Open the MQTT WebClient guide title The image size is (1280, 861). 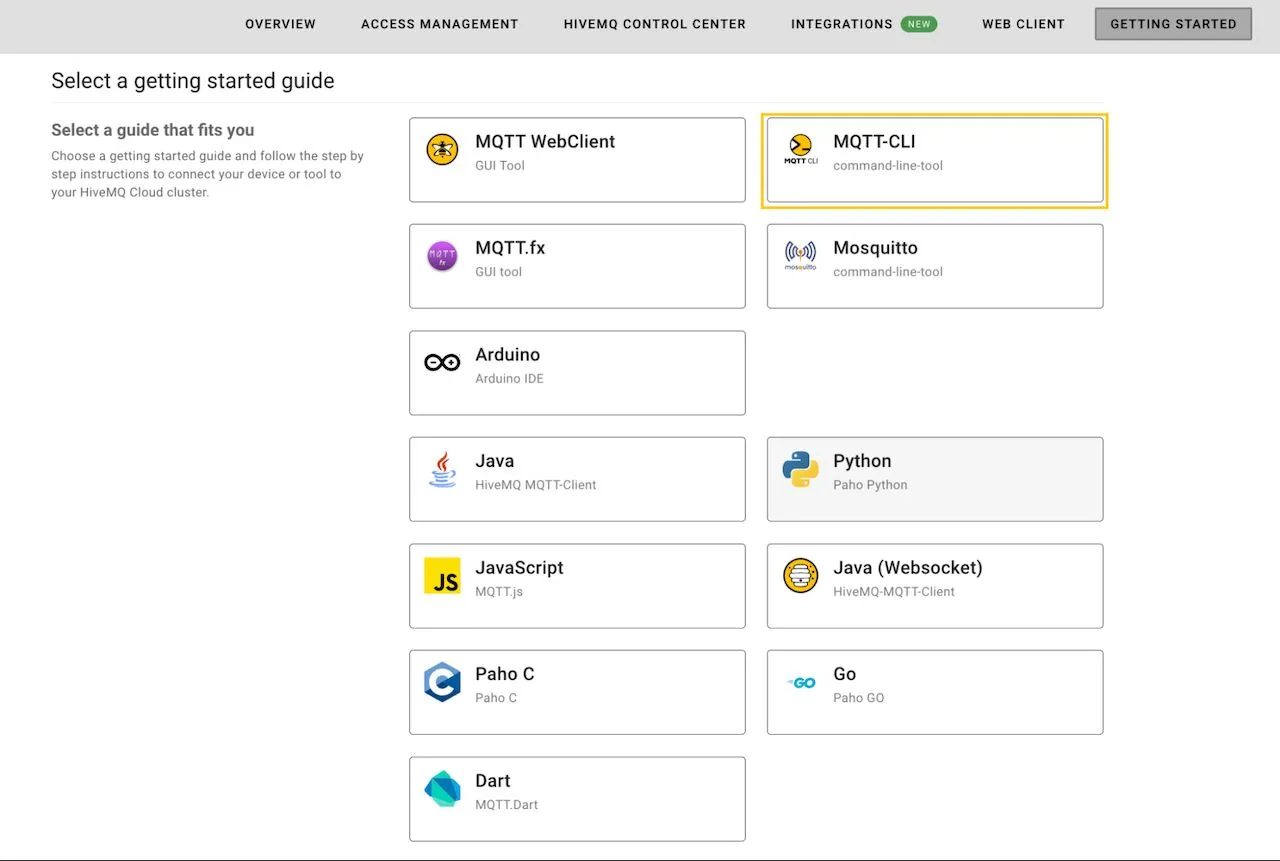tap(545, 142)
